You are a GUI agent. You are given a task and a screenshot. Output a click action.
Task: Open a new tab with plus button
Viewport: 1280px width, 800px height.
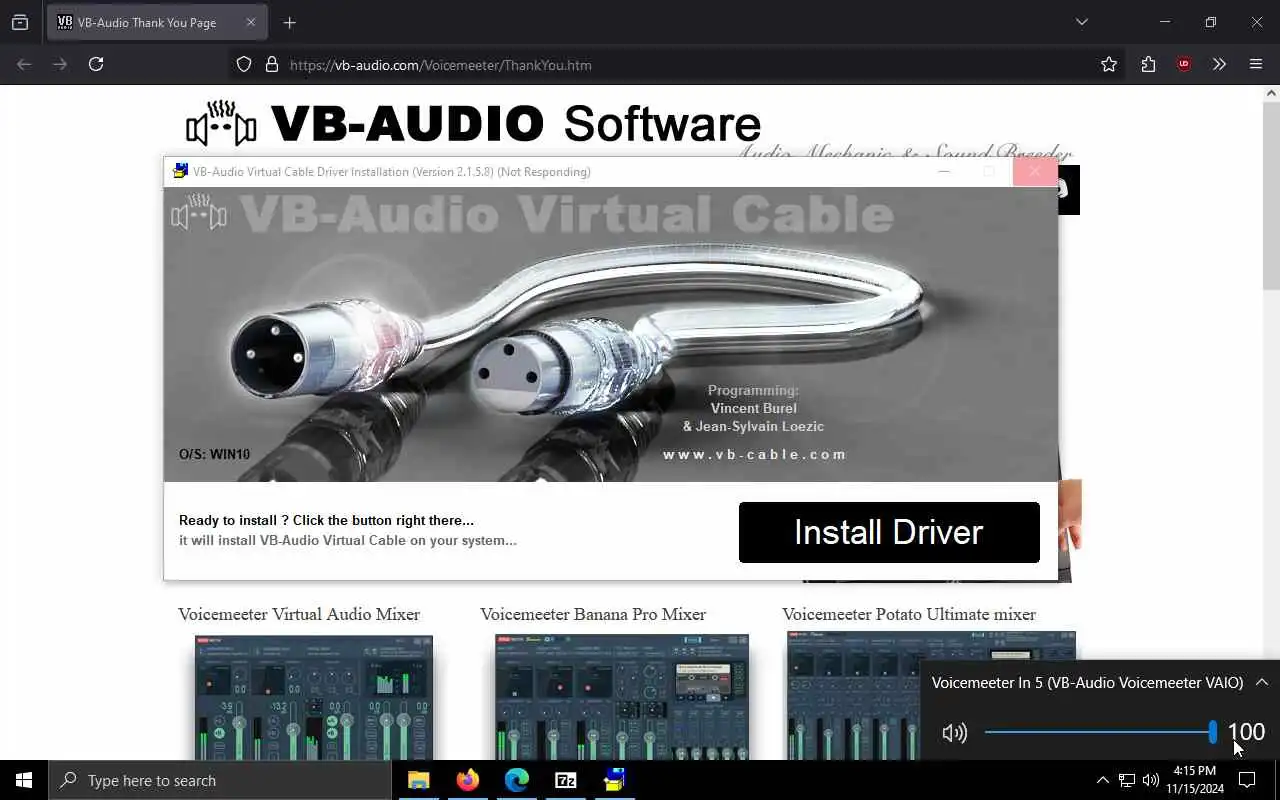289,22
